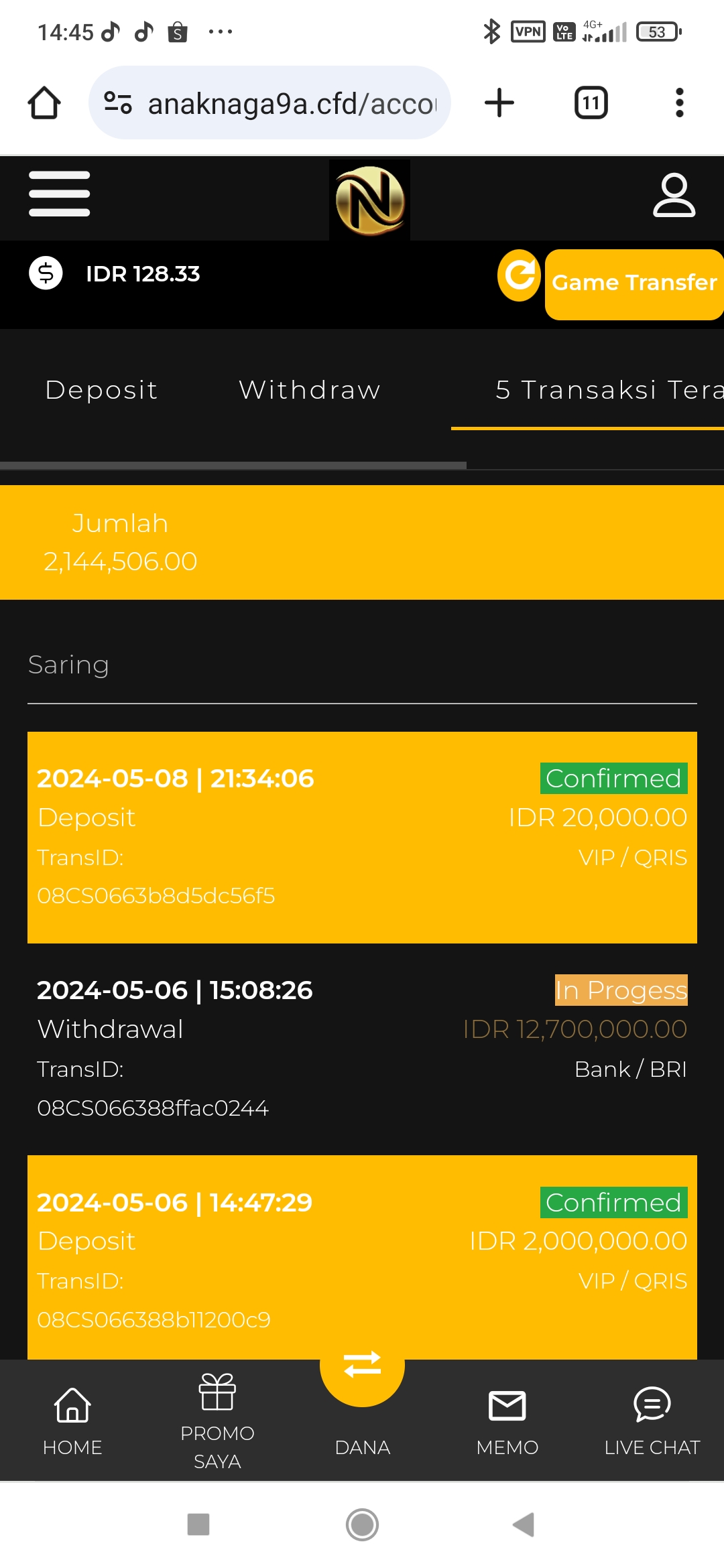The image size is (724, 1568).
Task: Open a new browser tab
Action: pos(499,103)
